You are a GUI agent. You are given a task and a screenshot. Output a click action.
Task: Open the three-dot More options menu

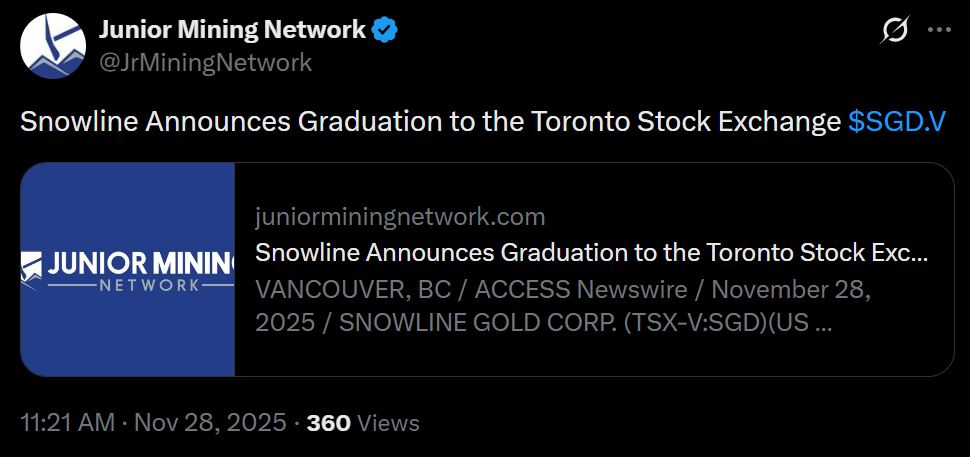click(939, 31)
